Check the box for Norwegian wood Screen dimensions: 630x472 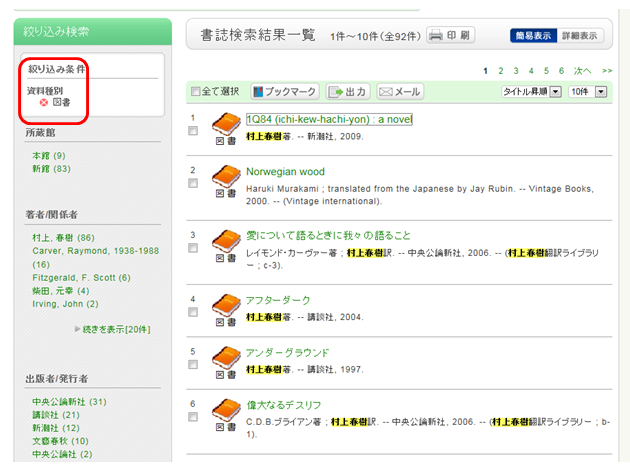click(193, 183)
